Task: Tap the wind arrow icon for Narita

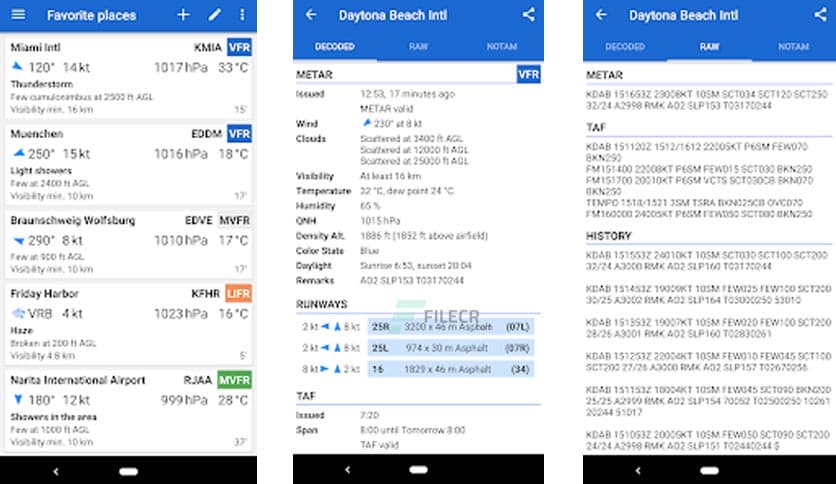Action: [18, 399]
